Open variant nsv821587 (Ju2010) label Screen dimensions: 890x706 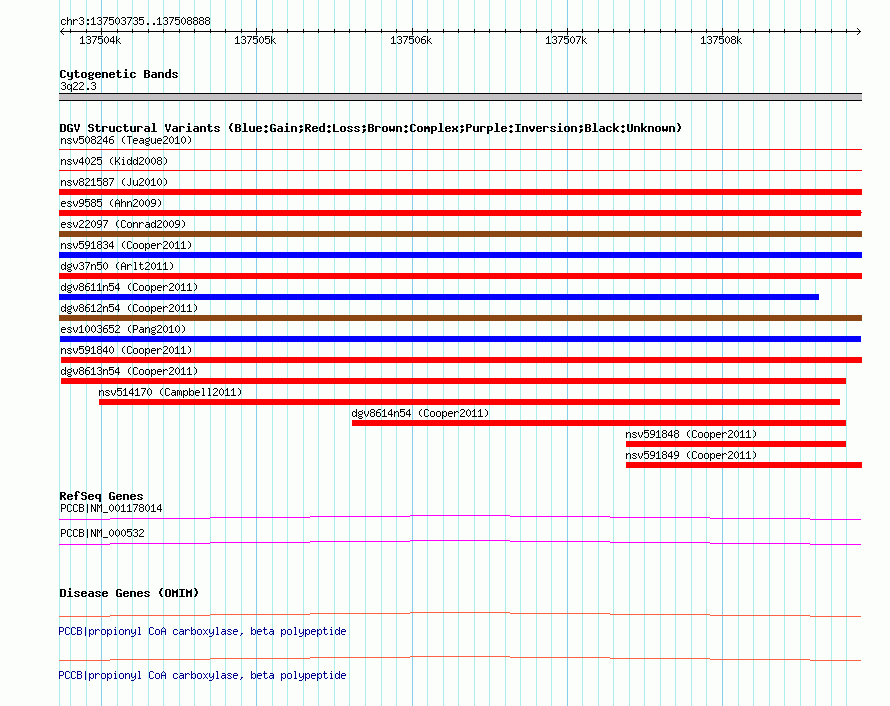114,182
